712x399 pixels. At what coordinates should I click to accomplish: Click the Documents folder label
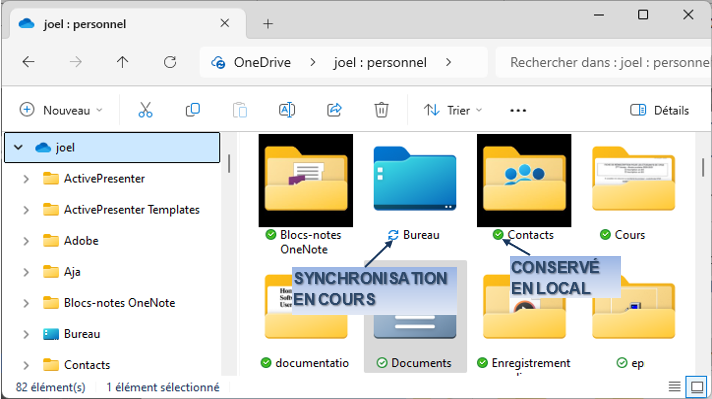tap(421, 363)
